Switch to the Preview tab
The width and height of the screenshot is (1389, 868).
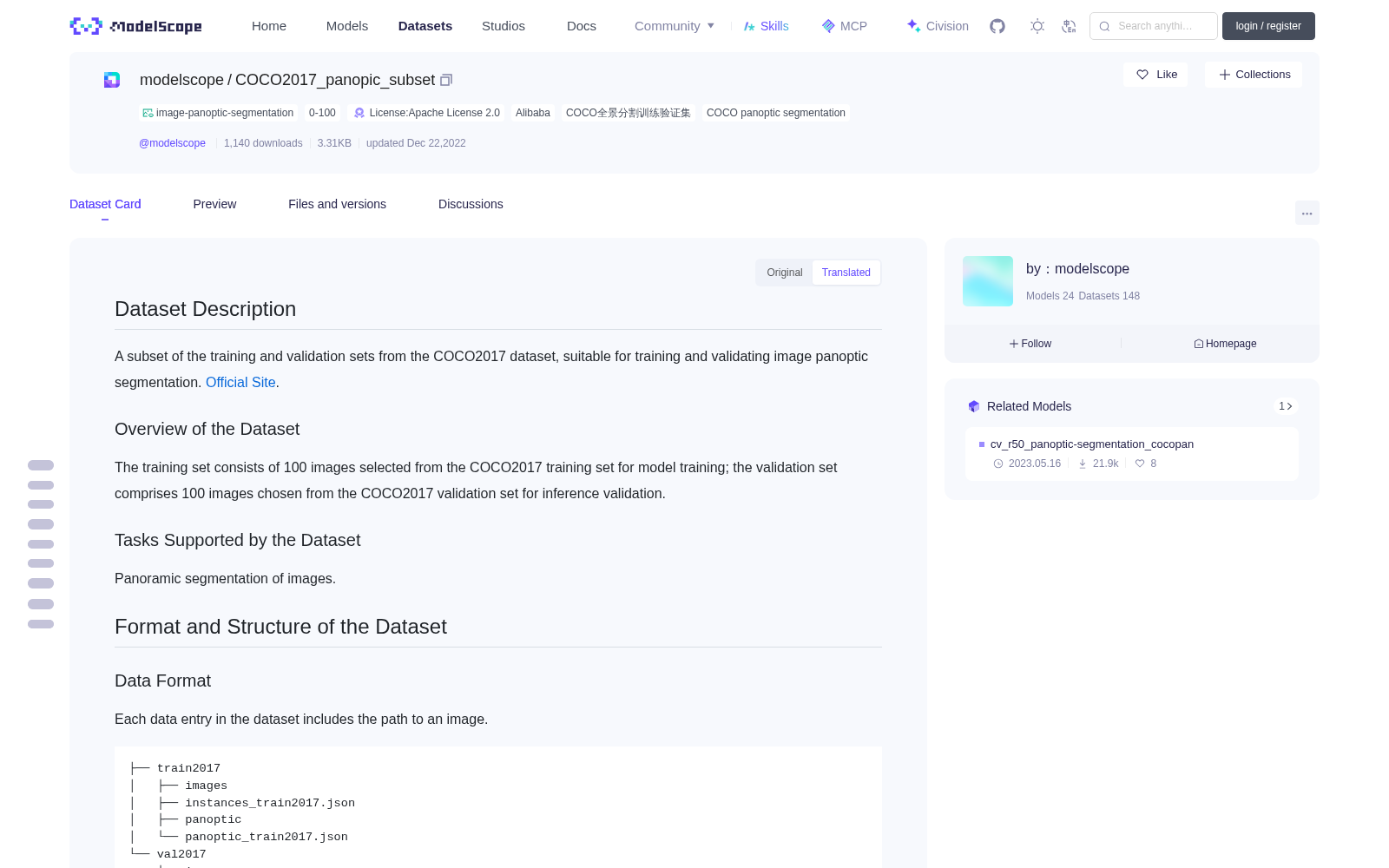coord(214,204)
